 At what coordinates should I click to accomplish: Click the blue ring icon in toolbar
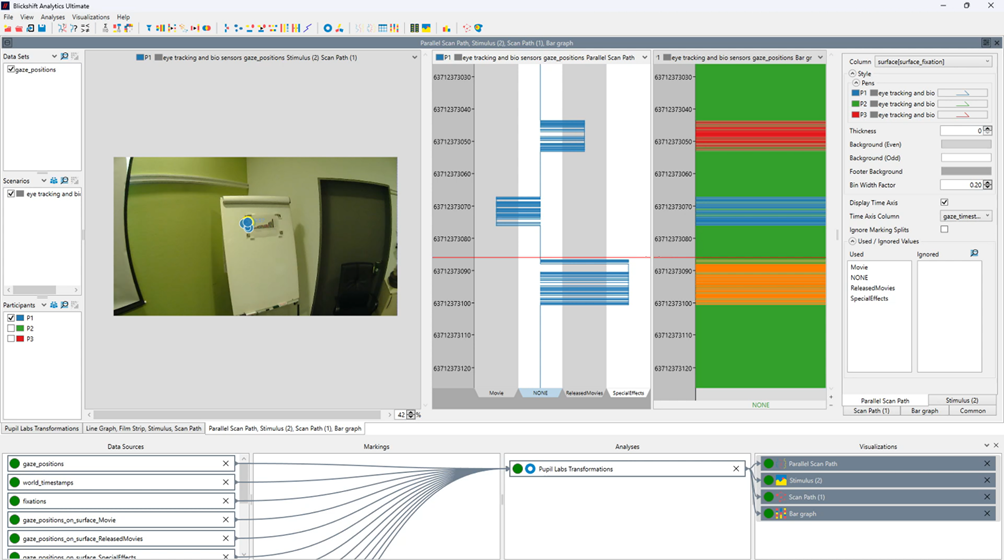pyautogui.click(x=327, y=28)
